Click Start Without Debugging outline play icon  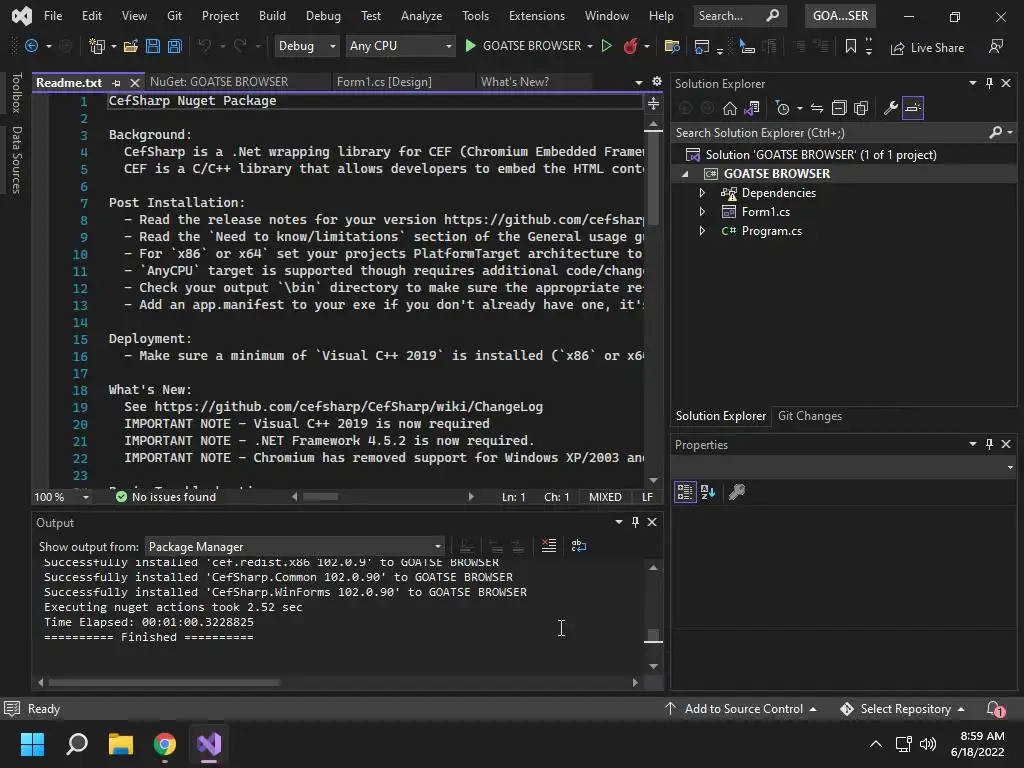click(x=607, y=46)
